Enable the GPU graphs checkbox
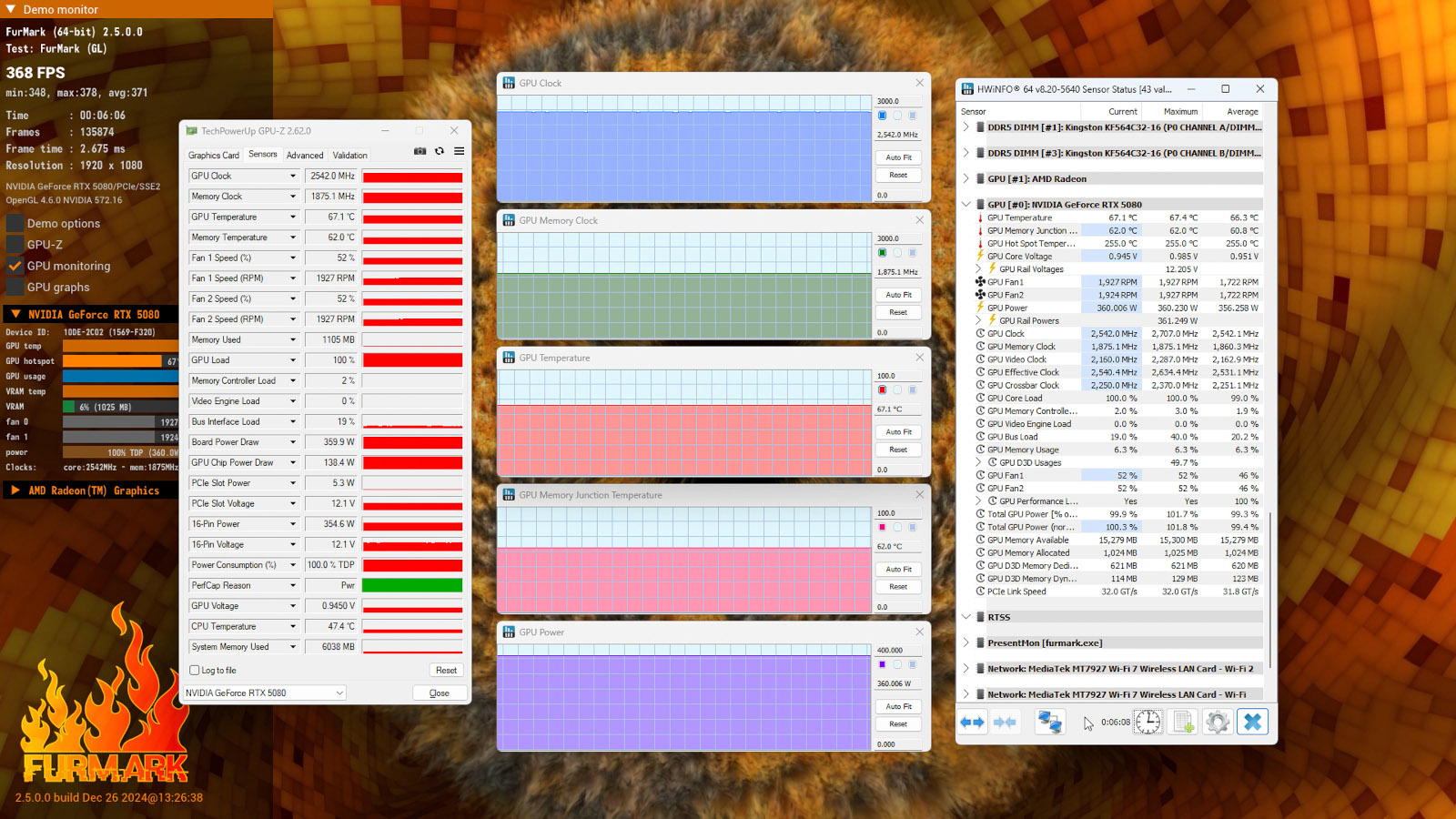Screen dimensions: 1456x819 click(15, 288)
